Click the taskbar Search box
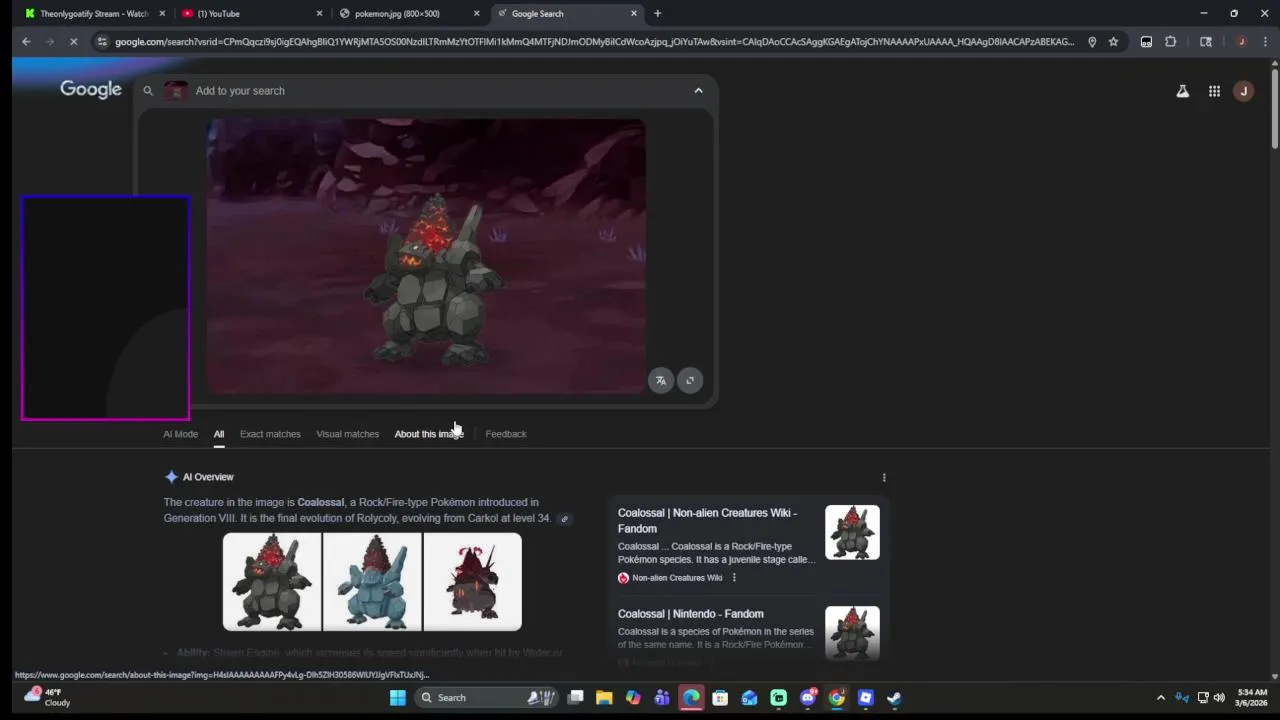The width and height of the screenshot is (1280, 720). (x=487, y=698)
